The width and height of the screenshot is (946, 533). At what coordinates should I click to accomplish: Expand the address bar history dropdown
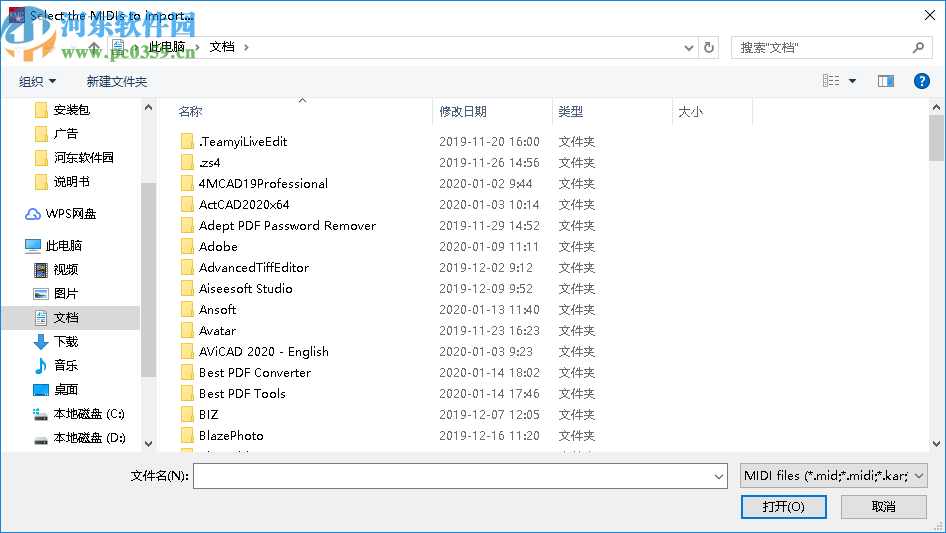tap(688, 48)
